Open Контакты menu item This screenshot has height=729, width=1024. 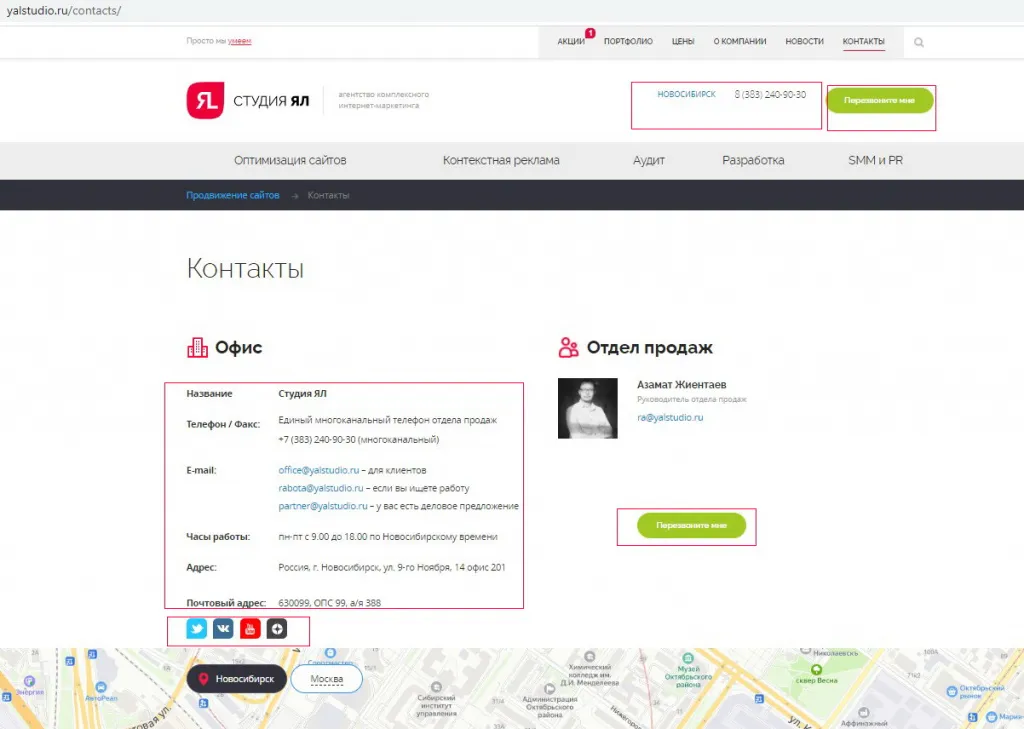(x=863, y=41)
